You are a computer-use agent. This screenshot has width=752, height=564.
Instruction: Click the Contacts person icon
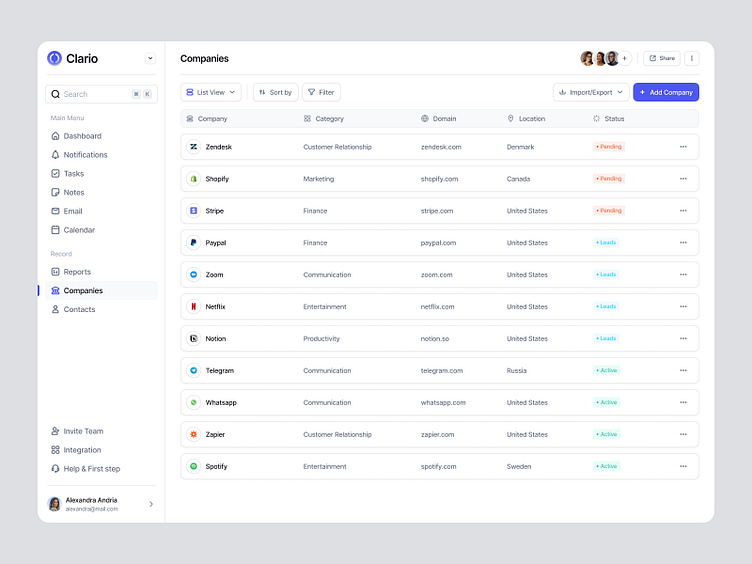(55, 309)
